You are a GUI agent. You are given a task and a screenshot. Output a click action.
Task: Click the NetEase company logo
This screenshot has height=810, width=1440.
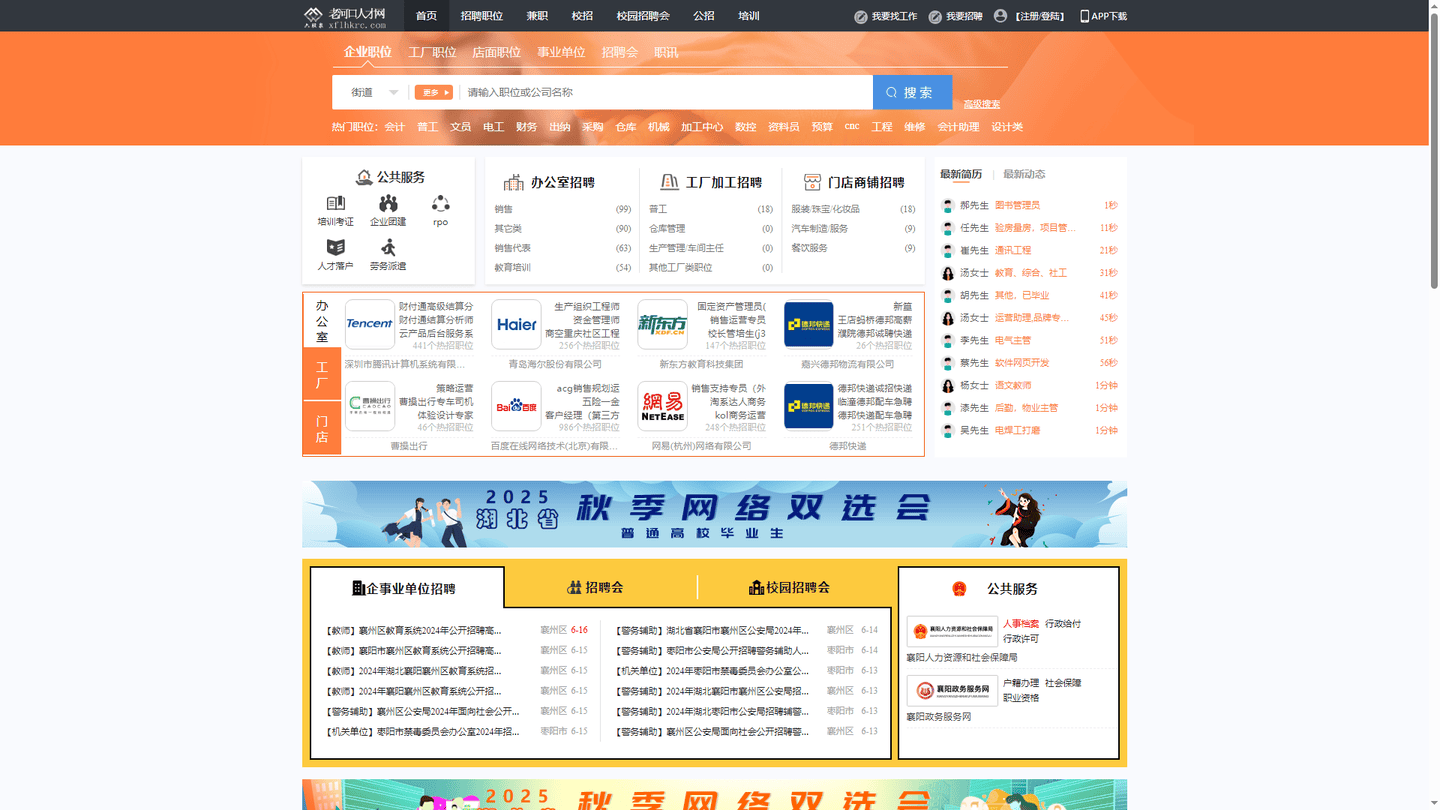[x=663, y=406]
